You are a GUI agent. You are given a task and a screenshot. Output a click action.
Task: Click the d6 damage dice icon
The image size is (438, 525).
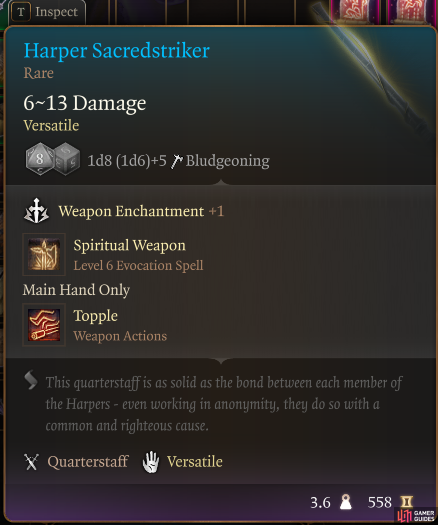click(66, 159)
